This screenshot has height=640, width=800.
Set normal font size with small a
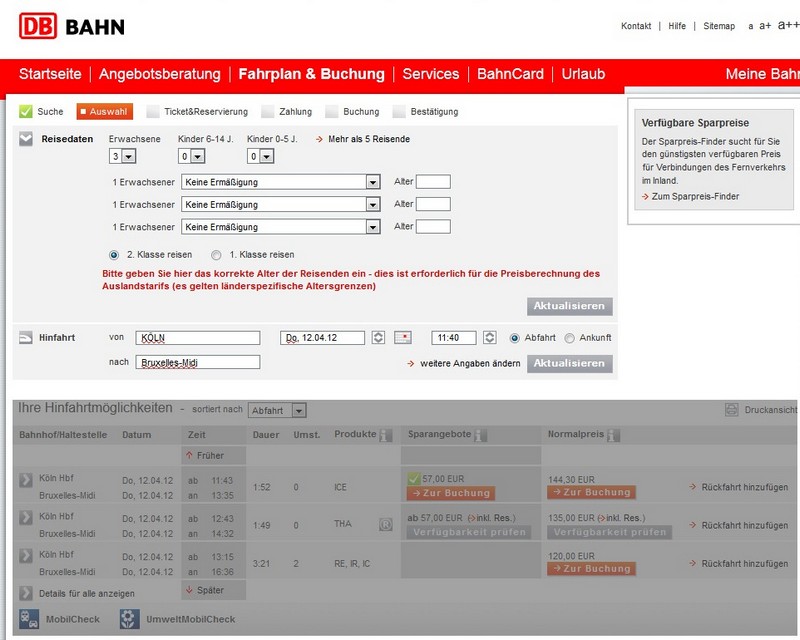coord(751,26)
